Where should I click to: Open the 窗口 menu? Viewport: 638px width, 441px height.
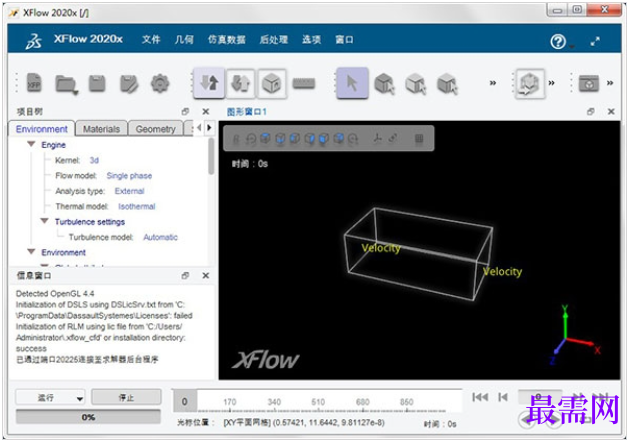[344, 39]
